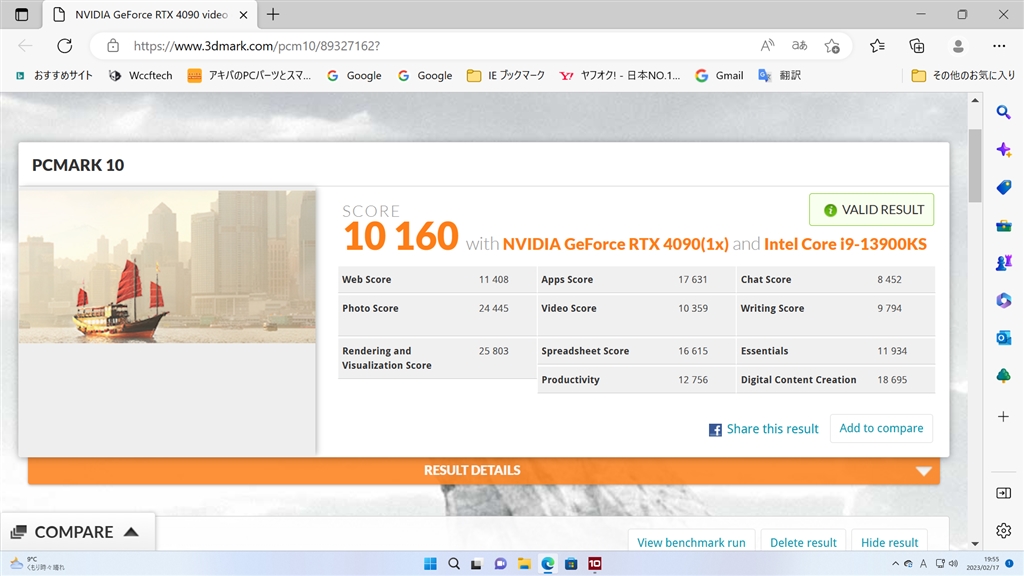Open the Discover sparkle icon in sidebar

1004,150
